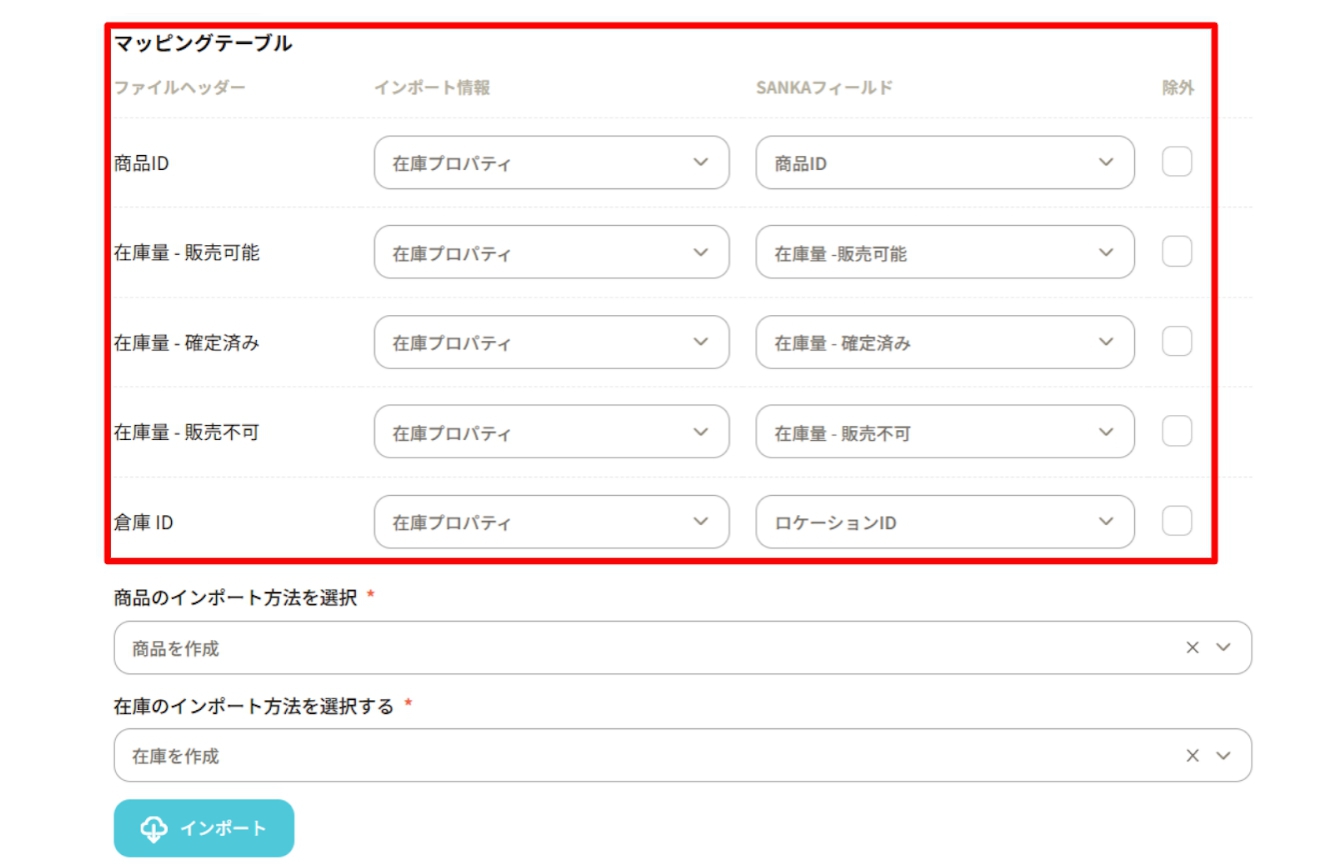Click the 商品を作成 import method field
The width and height of the screenshot is (1338, 867).
coord(640,648)
